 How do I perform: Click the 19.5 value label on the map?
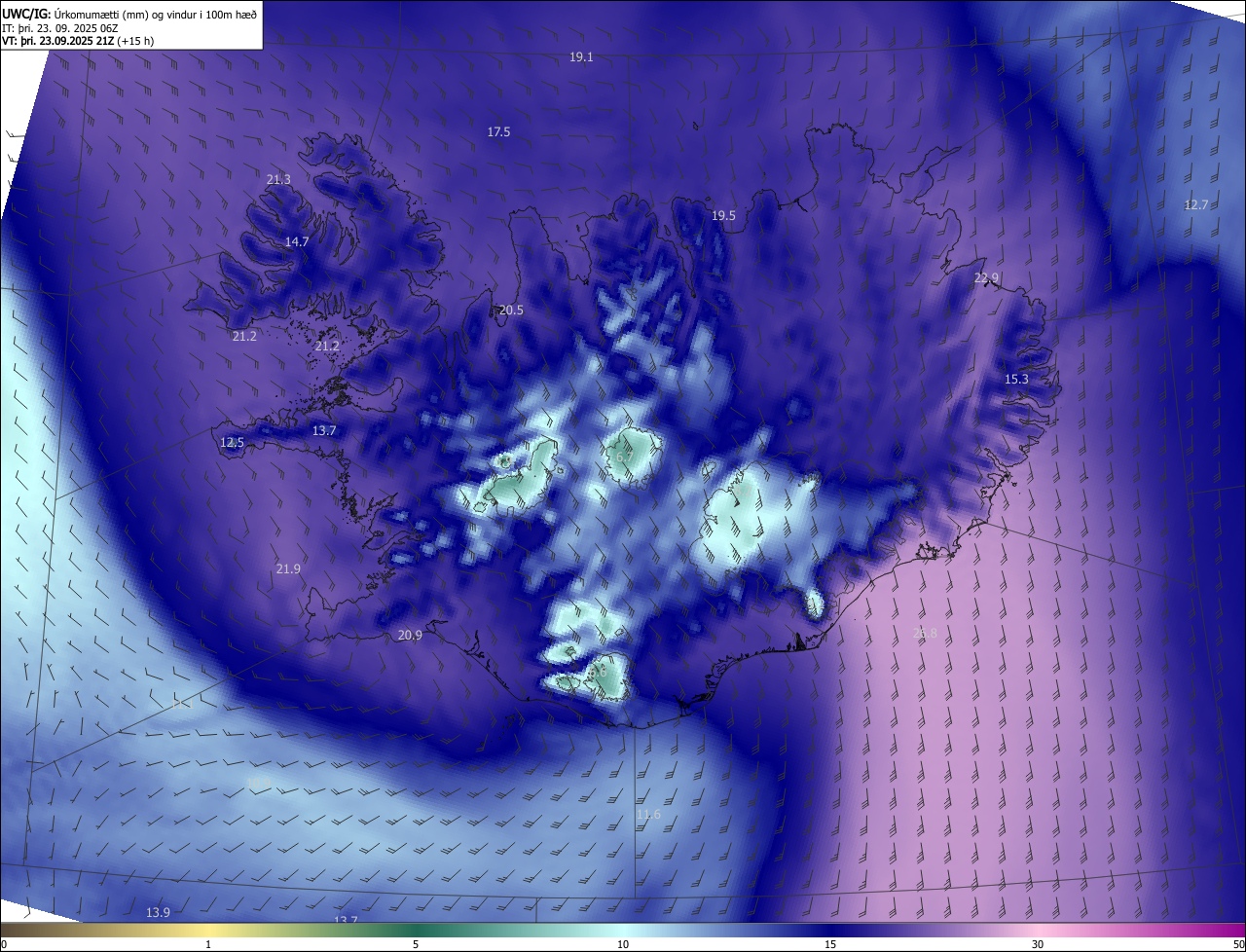[x=723, y=216]
